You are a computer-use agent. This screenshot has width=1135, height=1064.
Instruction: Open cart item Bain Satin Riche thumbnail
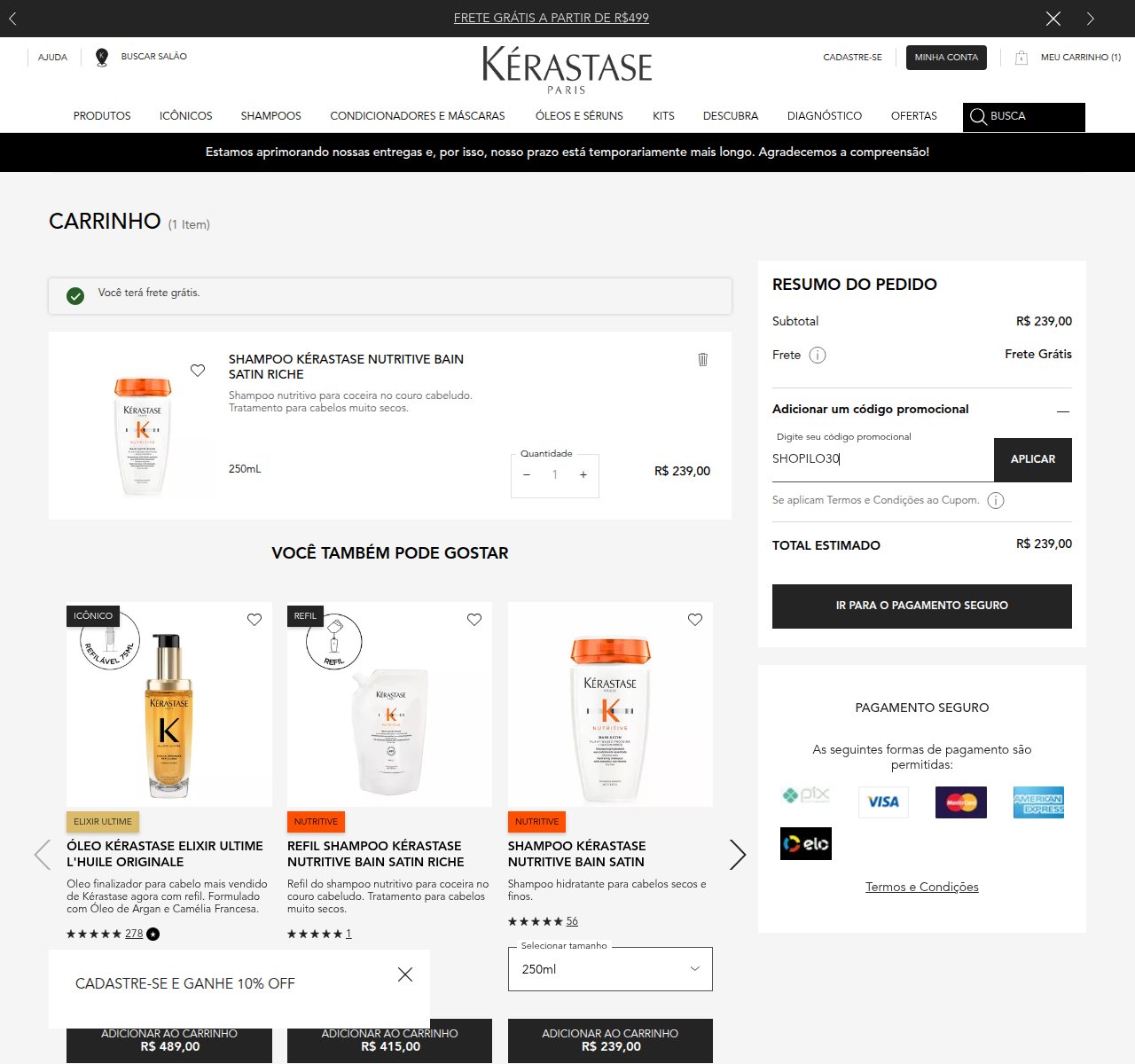pyautogui.click(x=142, y=436)
